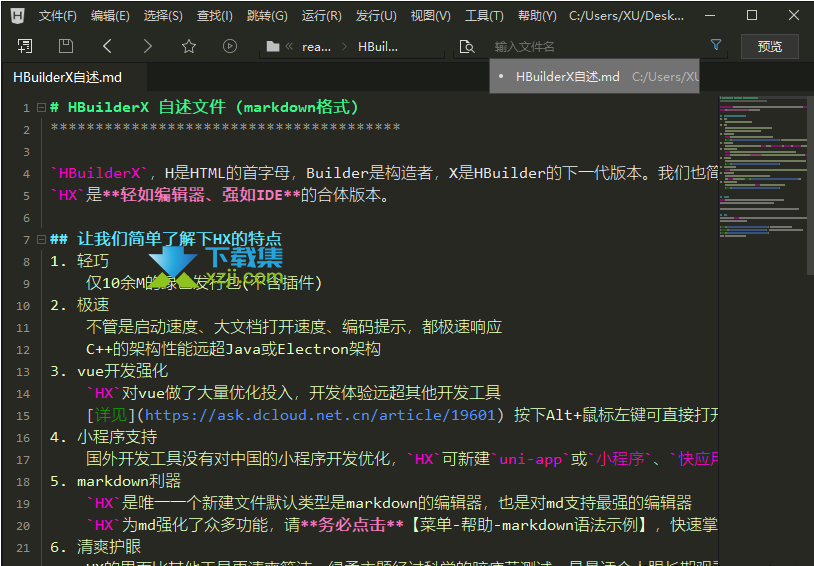Click line number 18 in the gutter
The width and height of the screenshot is (814, 566).
[x=23, y=481]
